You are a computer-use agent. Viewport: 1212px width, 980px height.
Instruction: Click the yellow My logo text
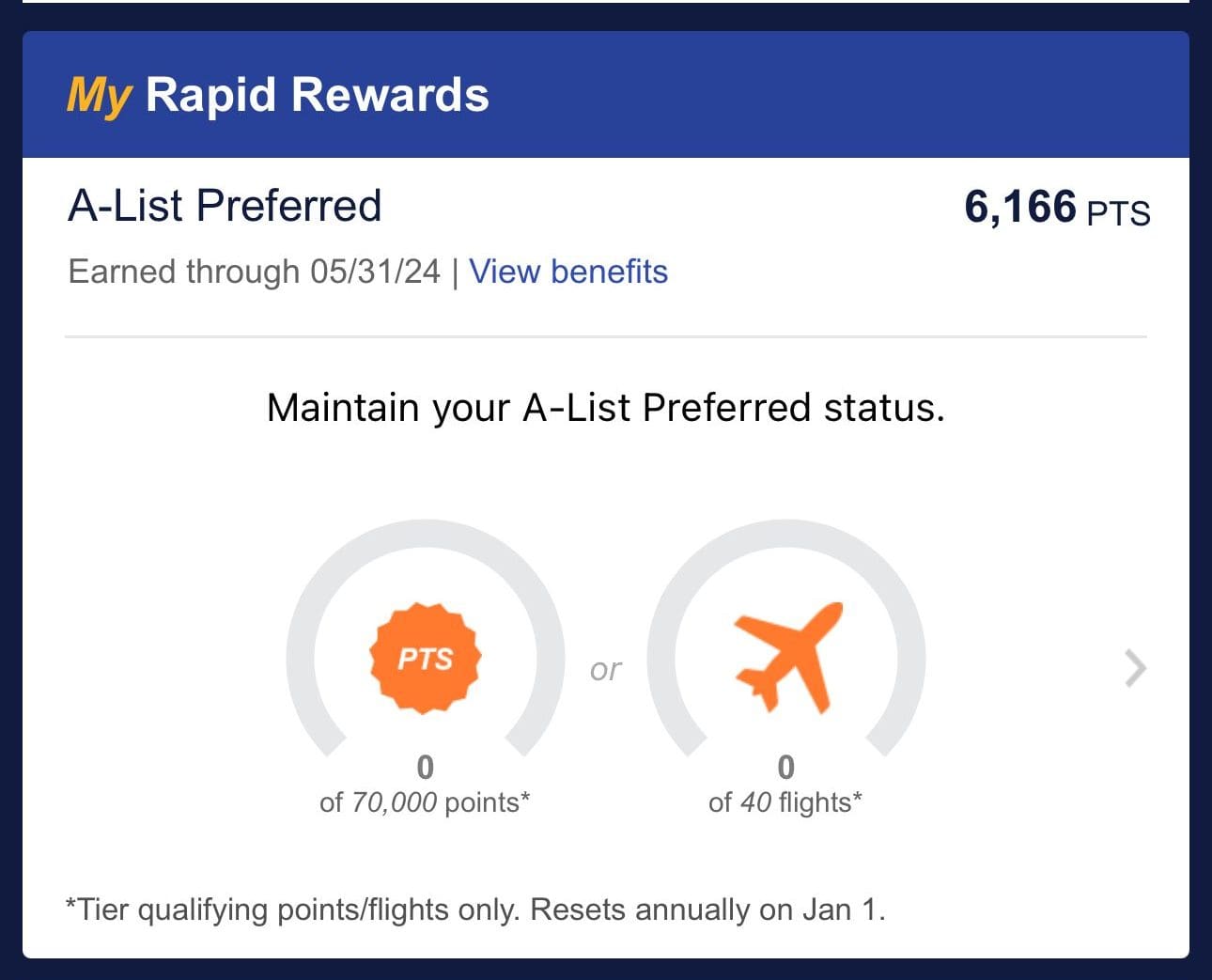tap(97, 93)
